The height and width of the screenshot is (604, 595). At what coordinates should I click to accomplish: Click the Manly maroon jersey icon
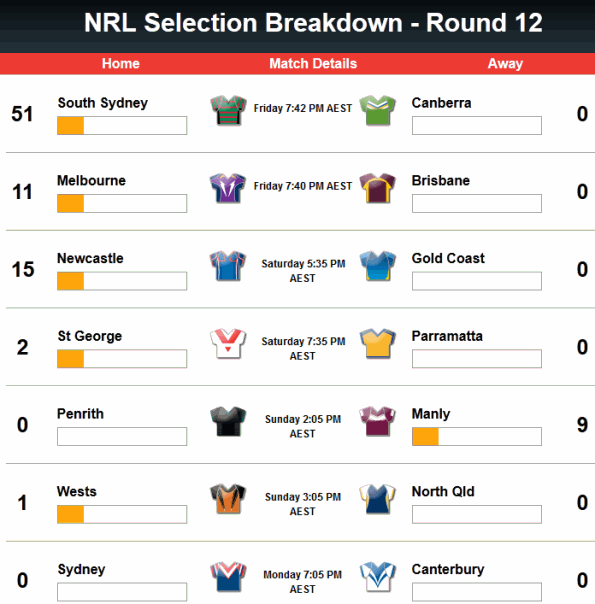(x=377, y=421)
